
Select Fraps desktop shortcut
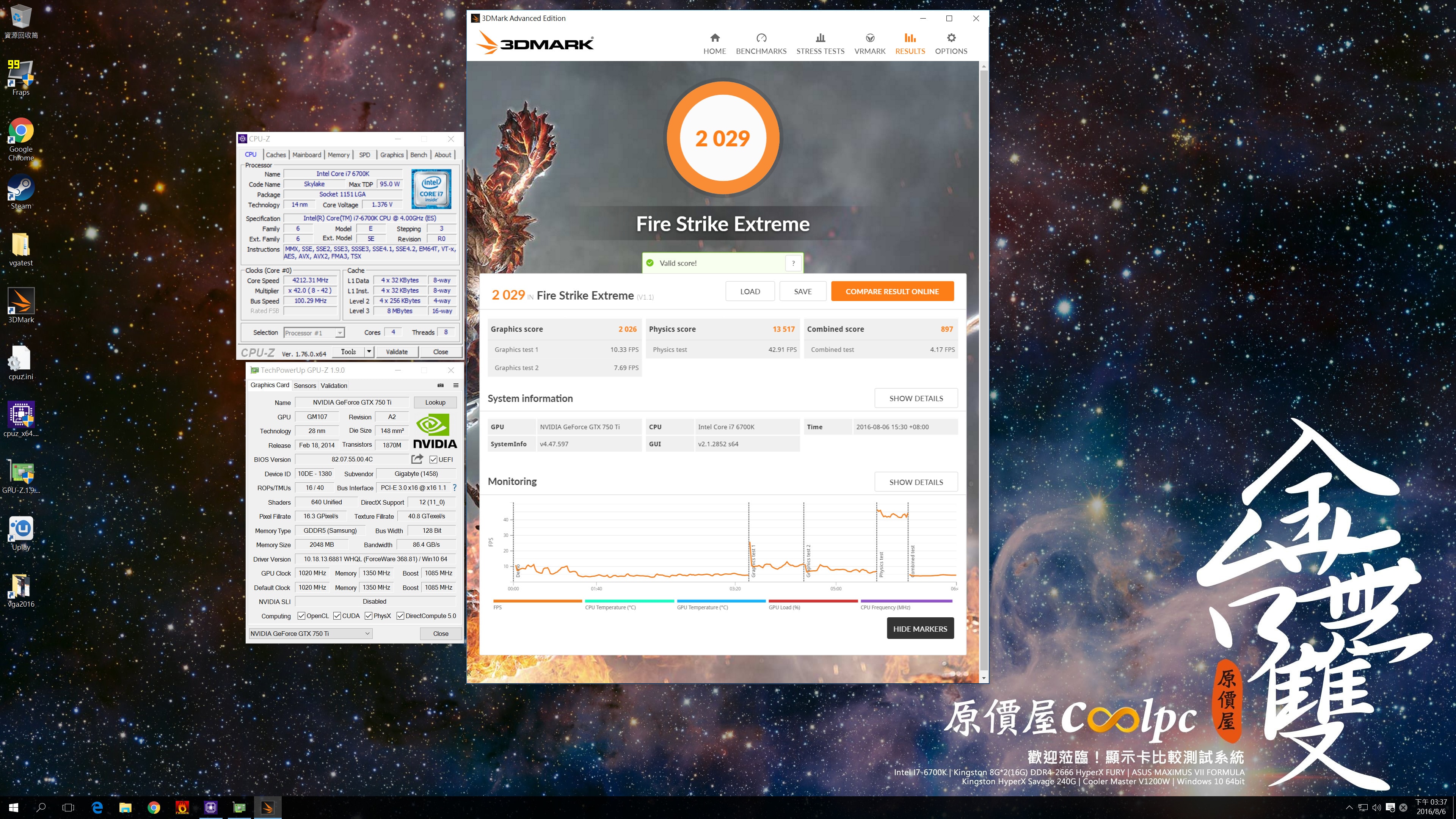click(x=21, y=78)
